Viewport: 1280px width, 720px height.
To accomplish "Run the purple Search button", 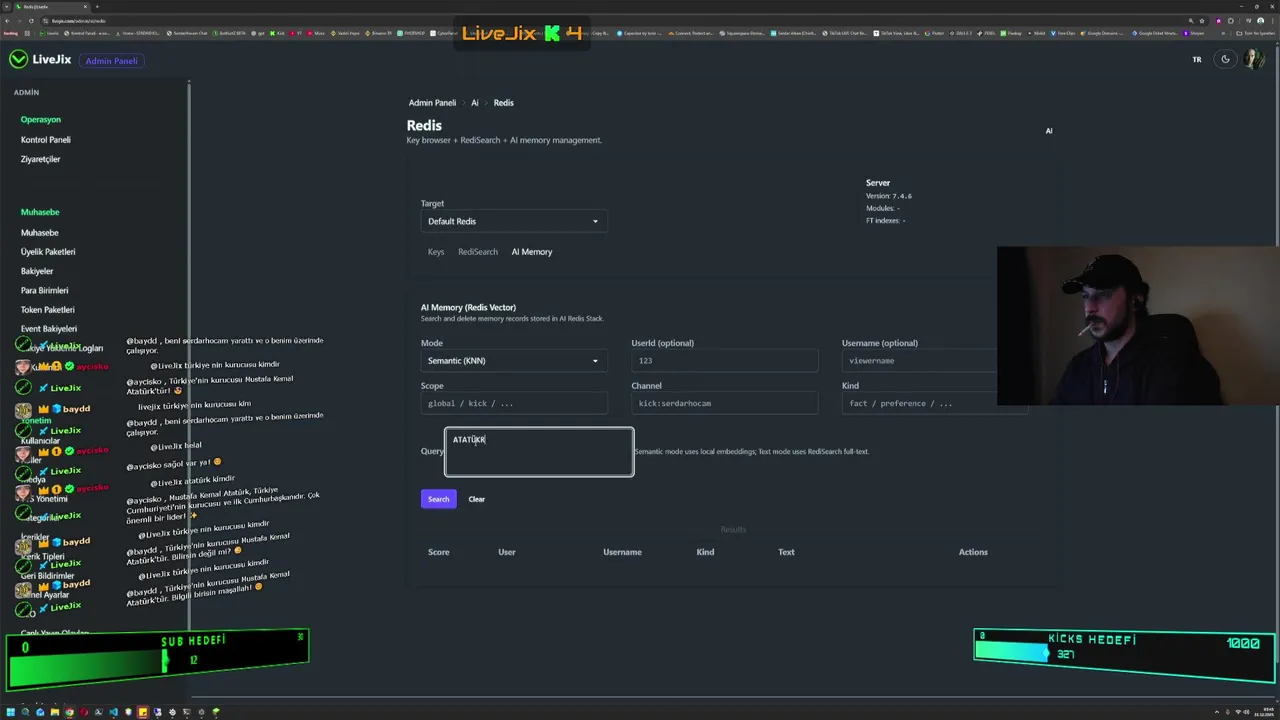I will tap(439, 499).
